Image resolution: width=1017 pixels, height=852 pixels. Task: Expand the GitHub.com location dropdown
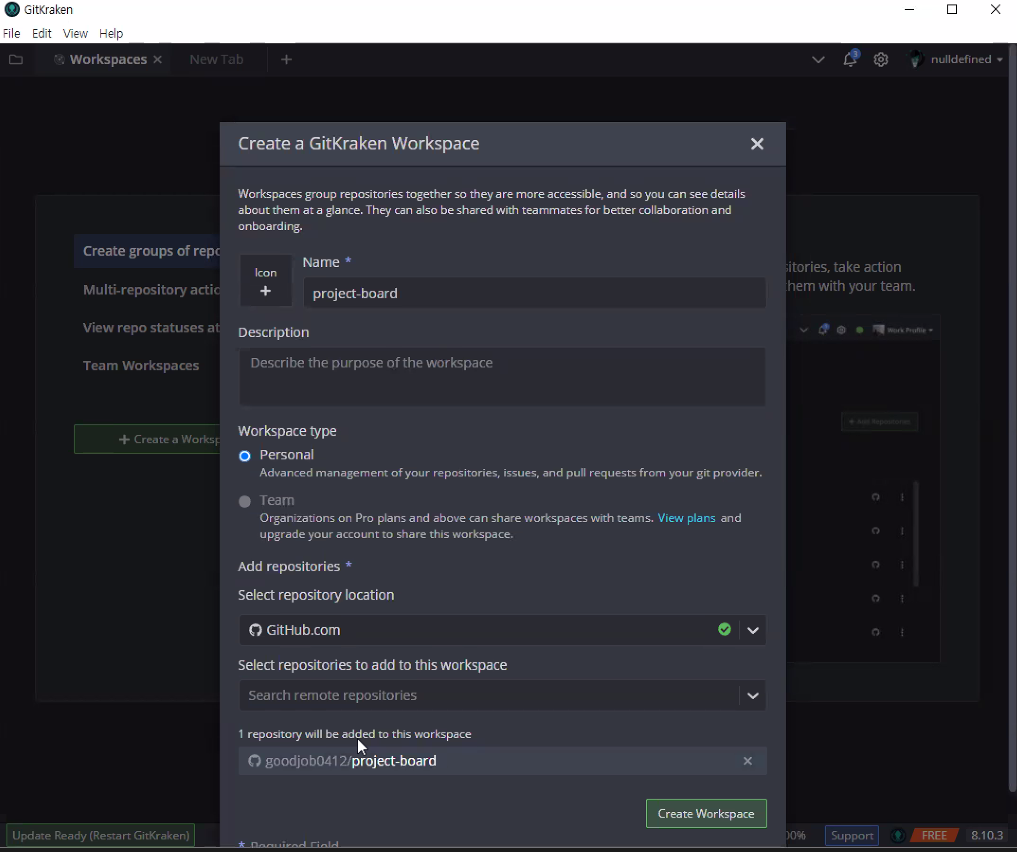[x=752, y=630]
